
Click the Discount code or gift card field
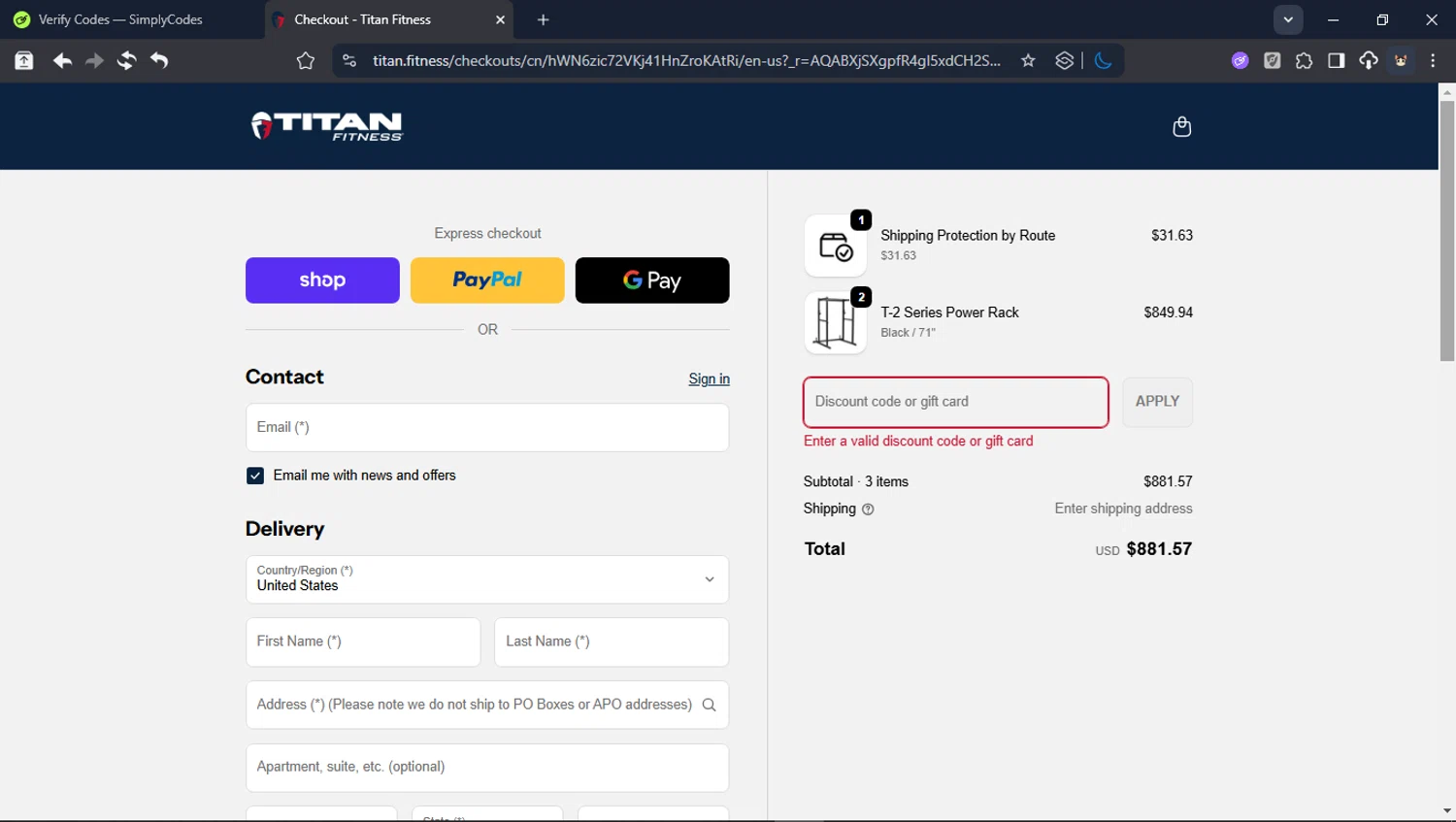pyautogui.click(x=956, y=402)
